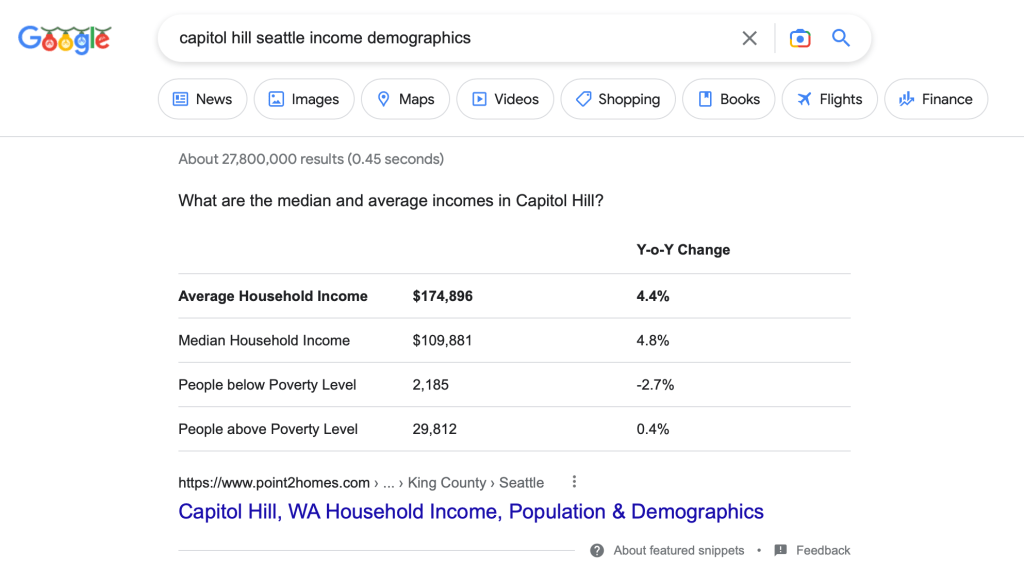Go to Books results
The image size is (1024, 568).
(728, 99)
